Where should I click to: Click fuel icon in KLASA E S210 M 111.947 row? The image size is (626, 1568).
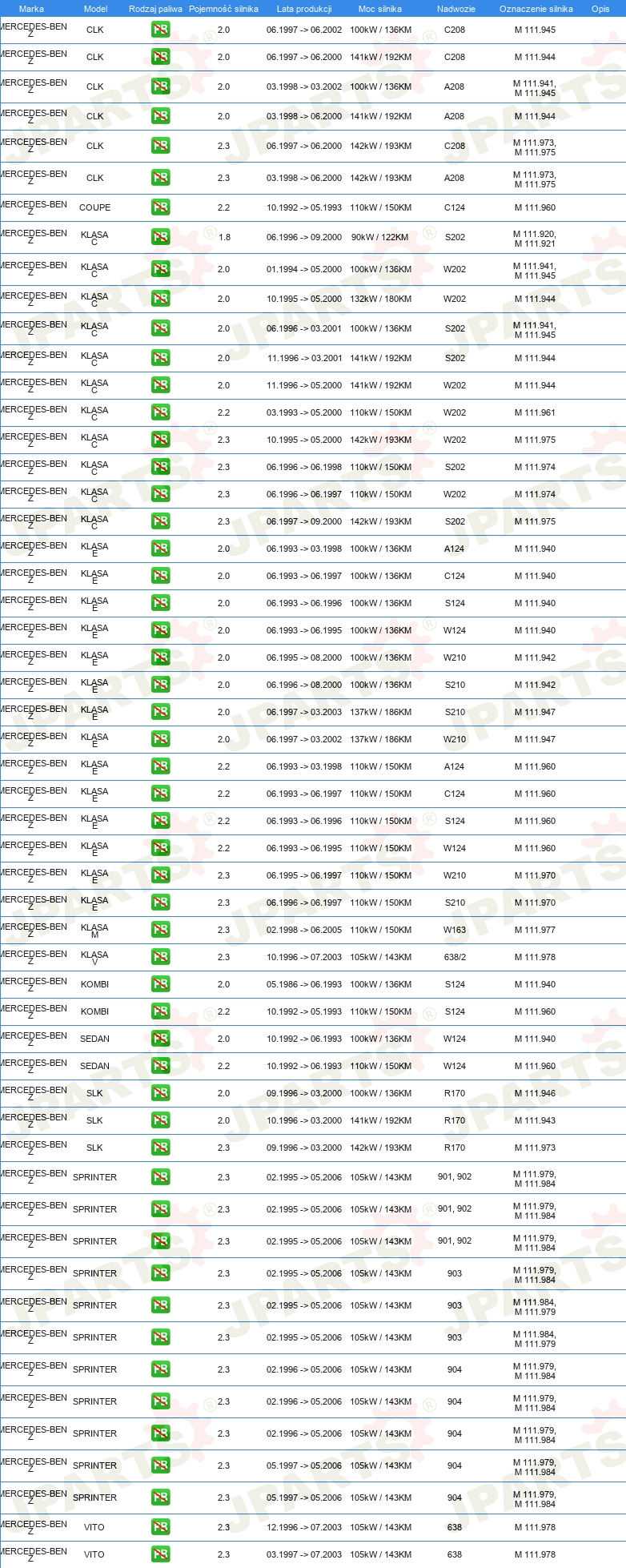click(160, 712)
